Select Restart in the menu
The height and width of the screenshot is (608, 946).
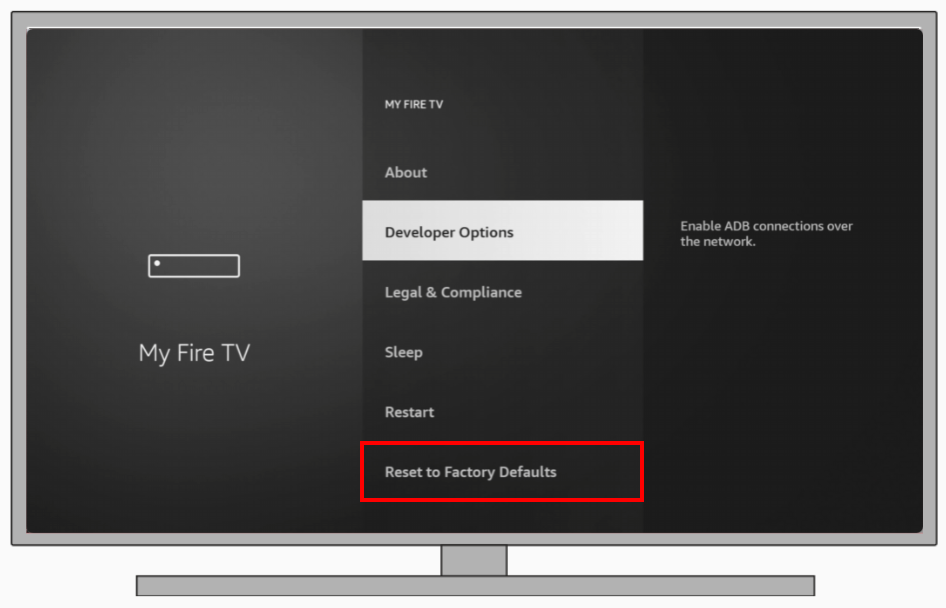pos(503,411)
